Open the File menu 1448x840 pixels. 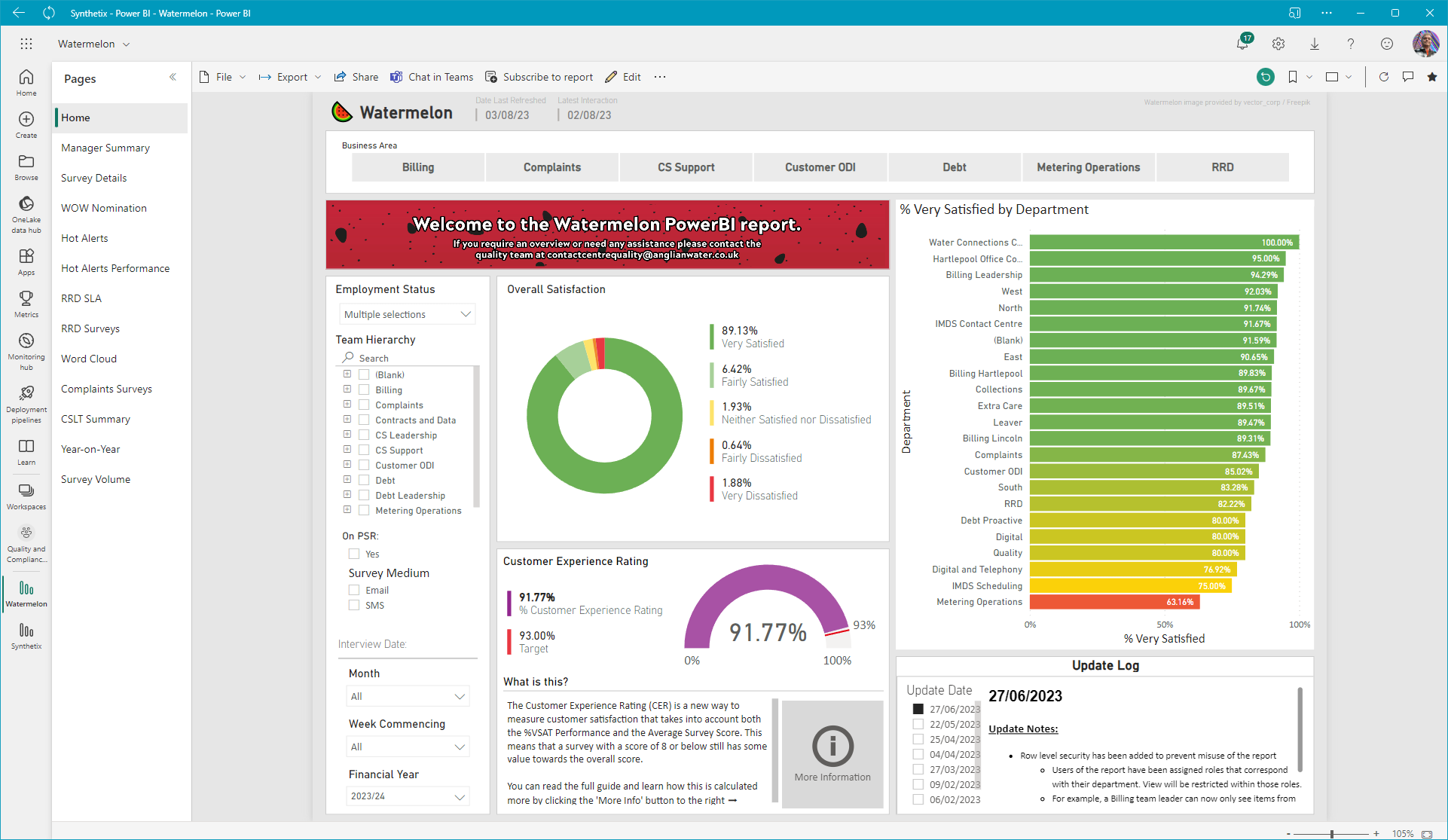223,77
